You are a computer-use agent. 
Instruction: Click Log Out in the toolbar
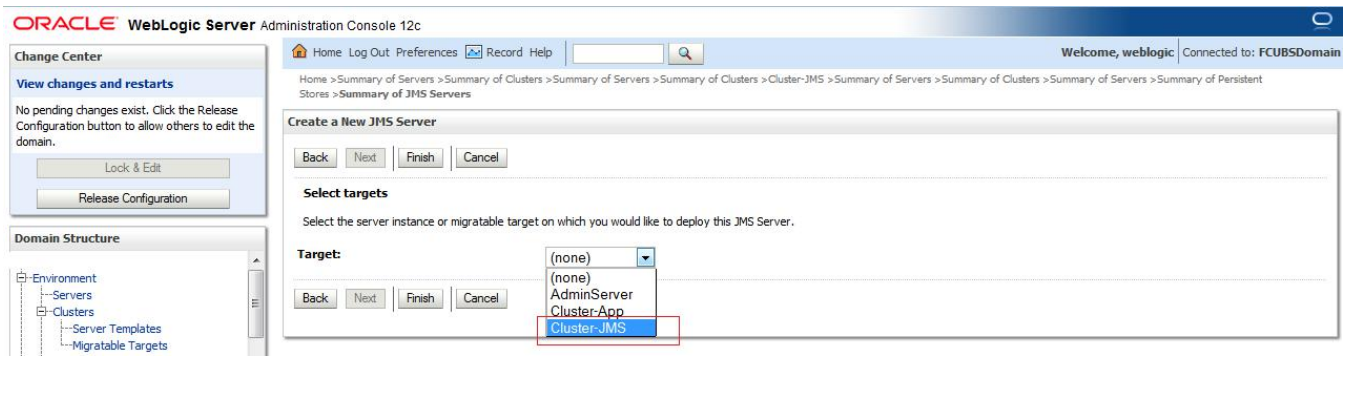pyautogui.click(x=368, y=52)
